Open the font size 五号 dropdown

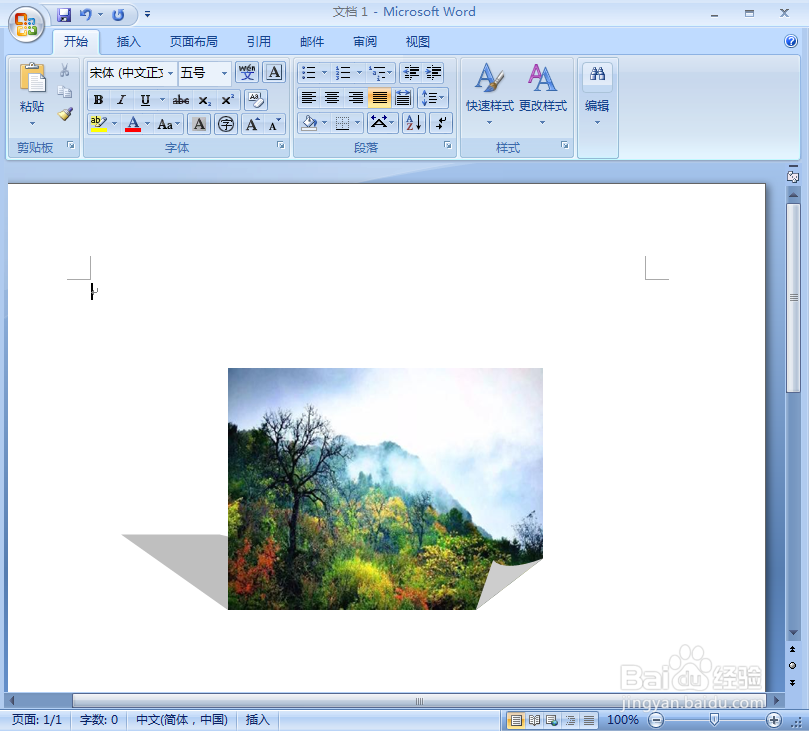click(x=224, y=73)
